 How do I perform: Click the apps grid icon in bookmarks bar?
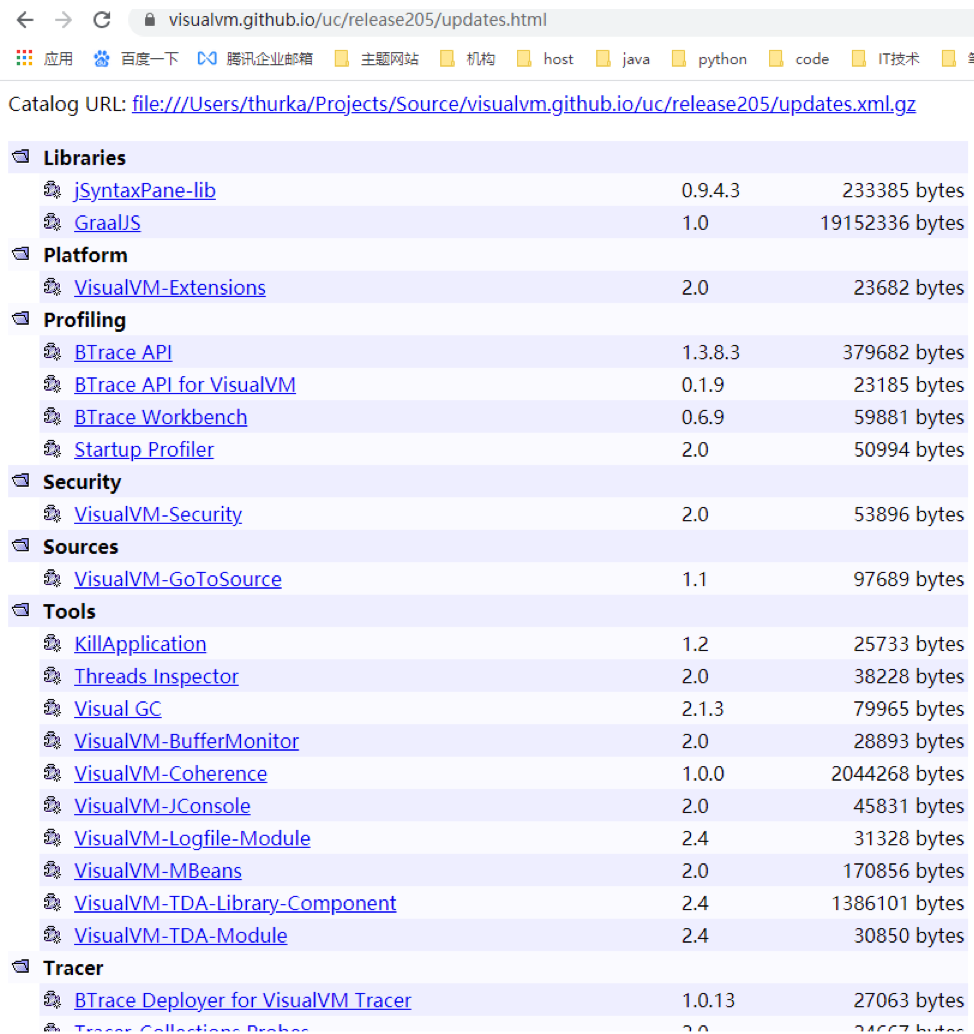(x=24, y=59)
